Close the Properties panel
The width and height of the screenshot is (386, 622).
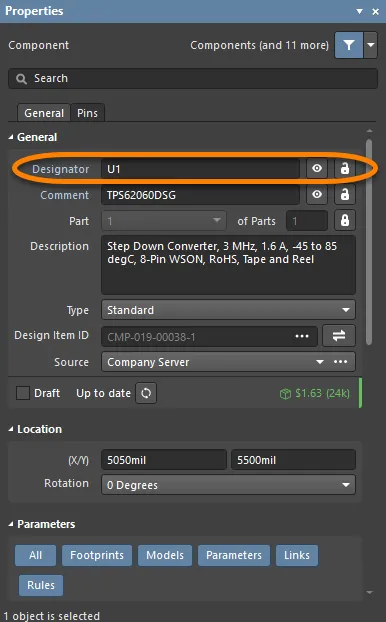(375, 12)
